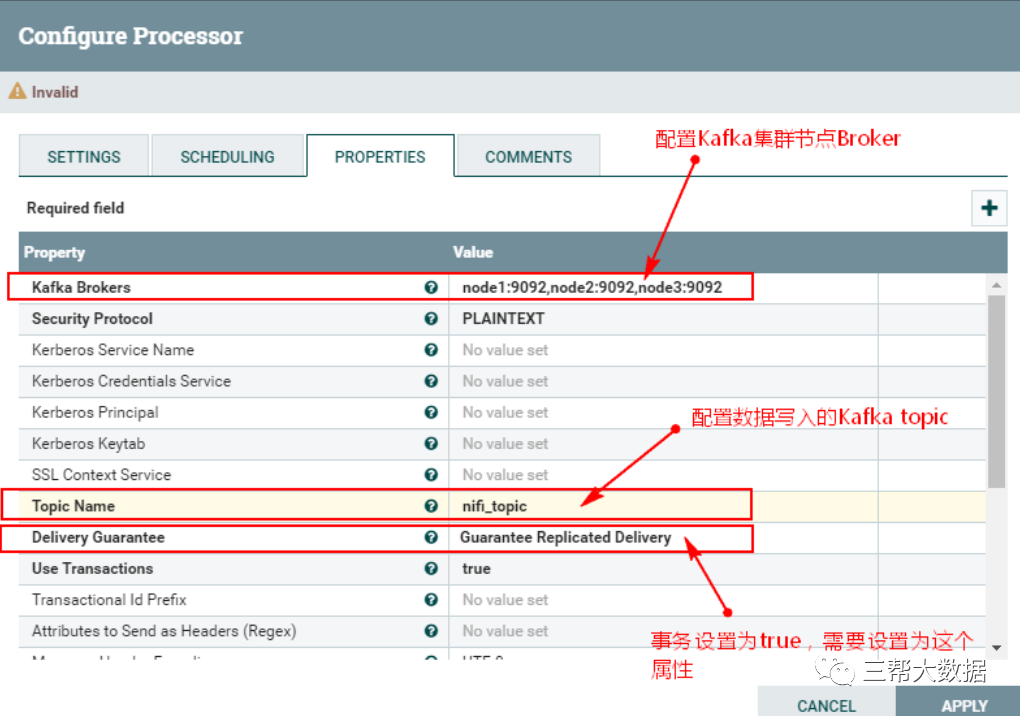Click help icon next to Topic Name
Viewport: 1020px width, 716px height.
point(431,506)
